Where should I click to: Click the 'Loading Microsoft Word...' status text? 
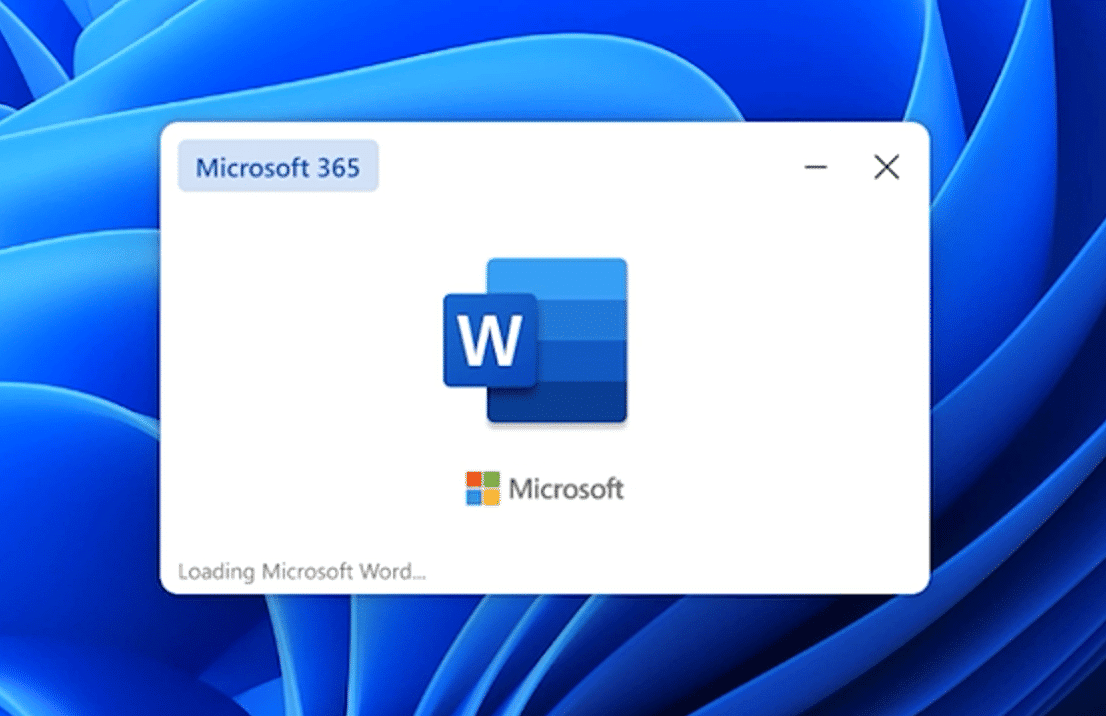tap(302, 571)
